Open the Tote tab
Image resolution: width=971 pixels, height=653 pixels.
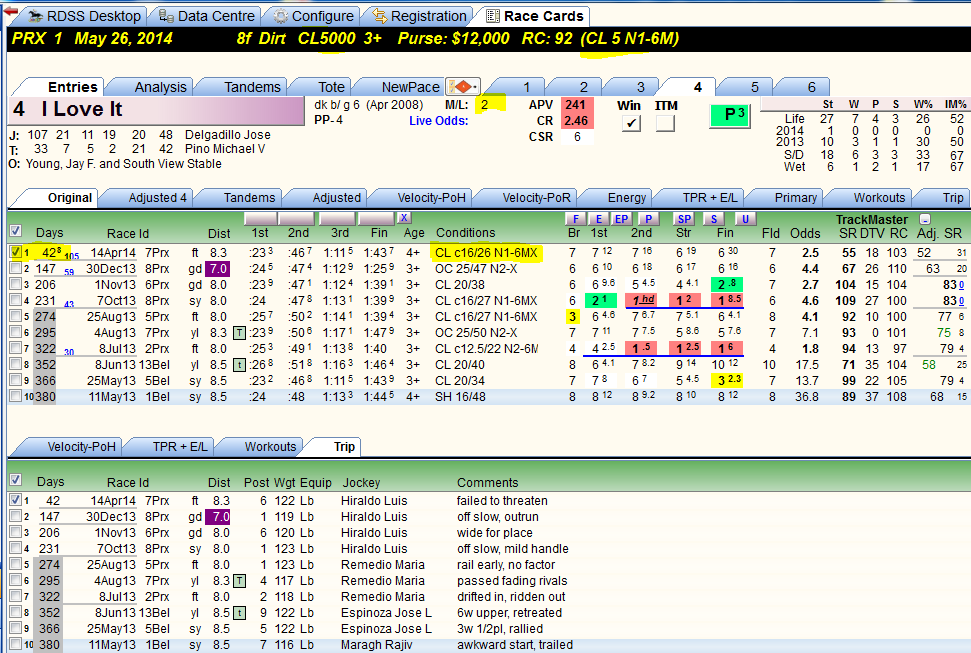pyautogui.click(x=331, y=87)
